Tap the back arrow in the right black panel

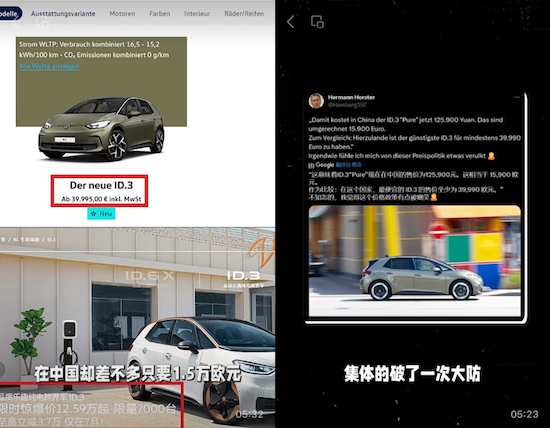[x=290, y=22]
